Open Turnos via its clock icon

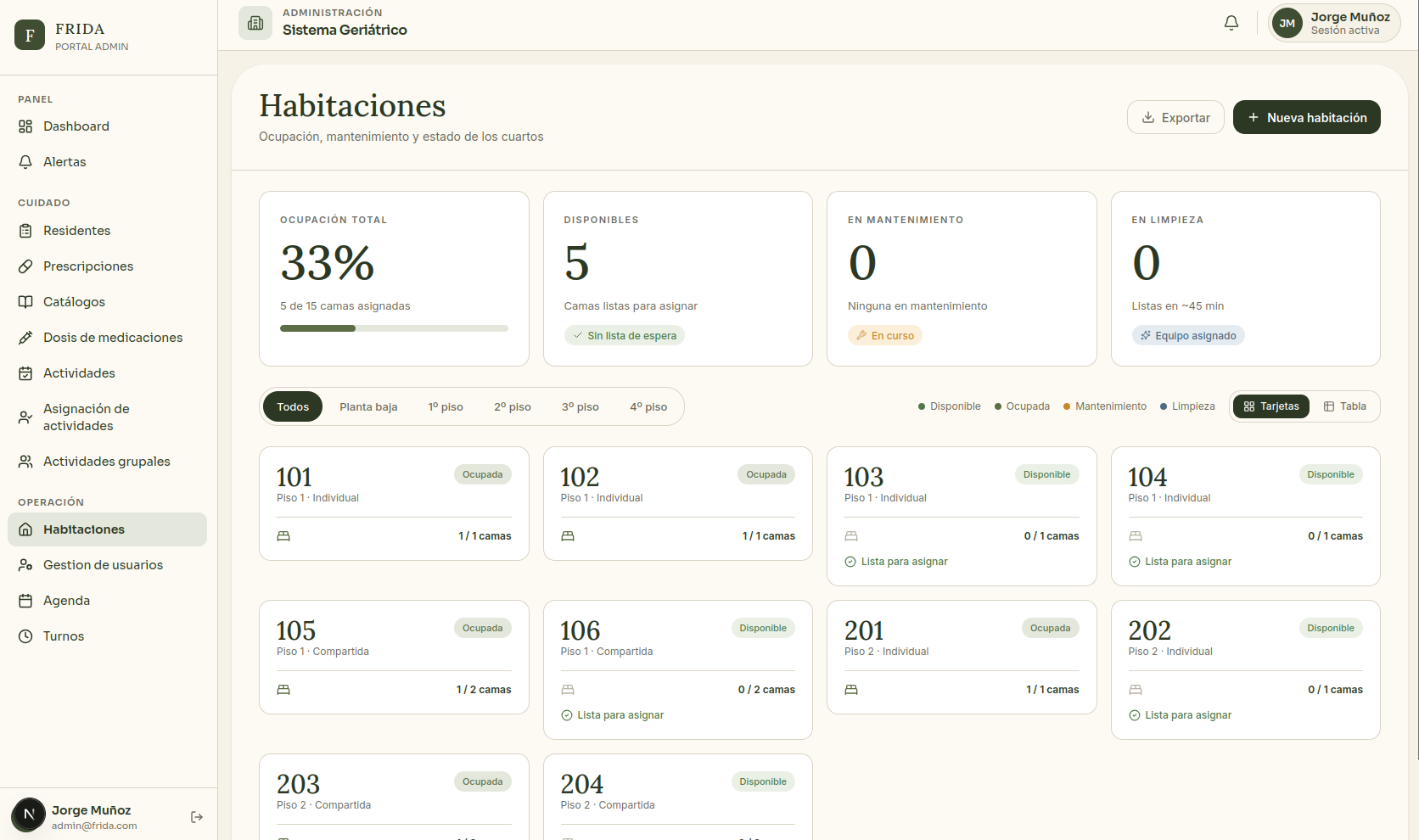[x=25, y=636]
